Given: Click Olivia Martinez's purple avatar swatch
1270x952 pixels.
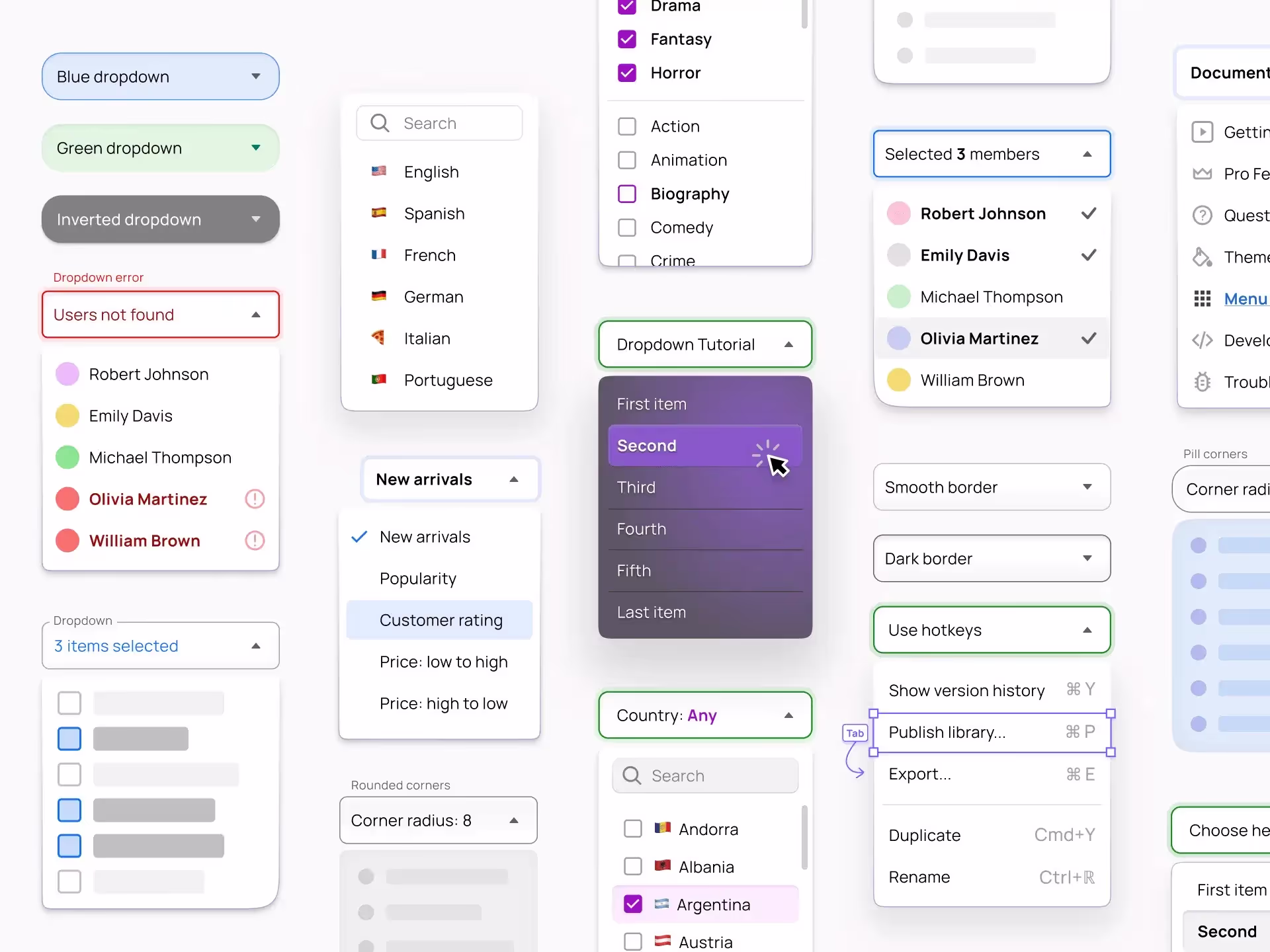Looking at the screenshot, I should click(x=898, y=338).
